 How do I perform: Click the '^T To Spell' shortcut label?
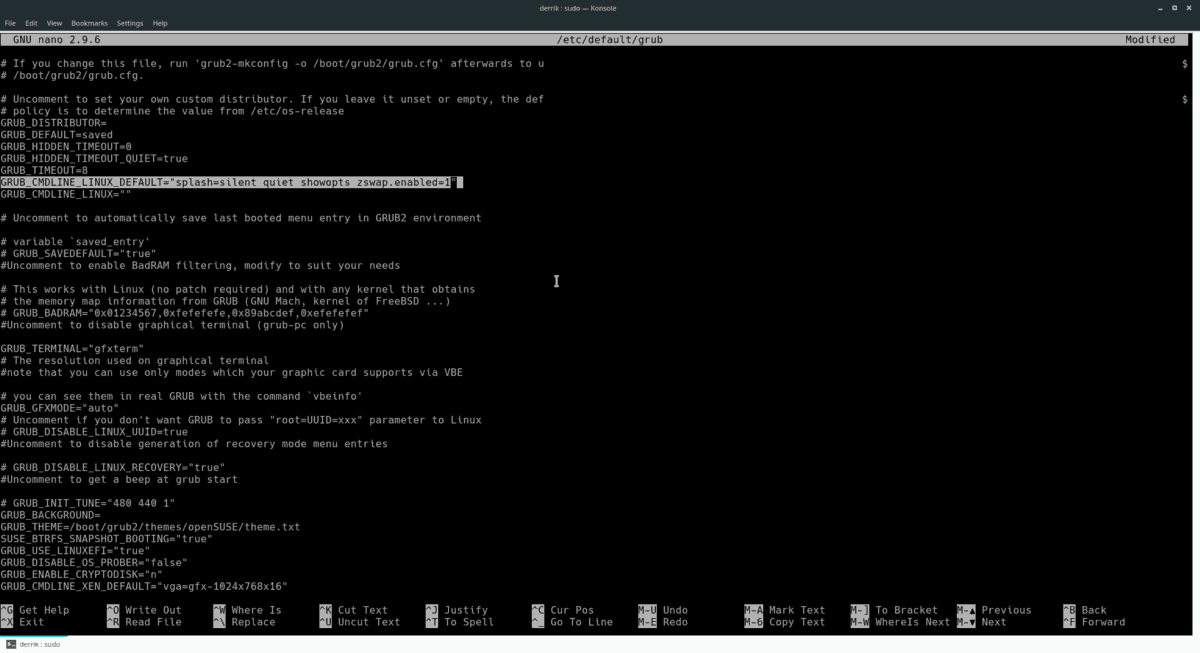[460, 622]
